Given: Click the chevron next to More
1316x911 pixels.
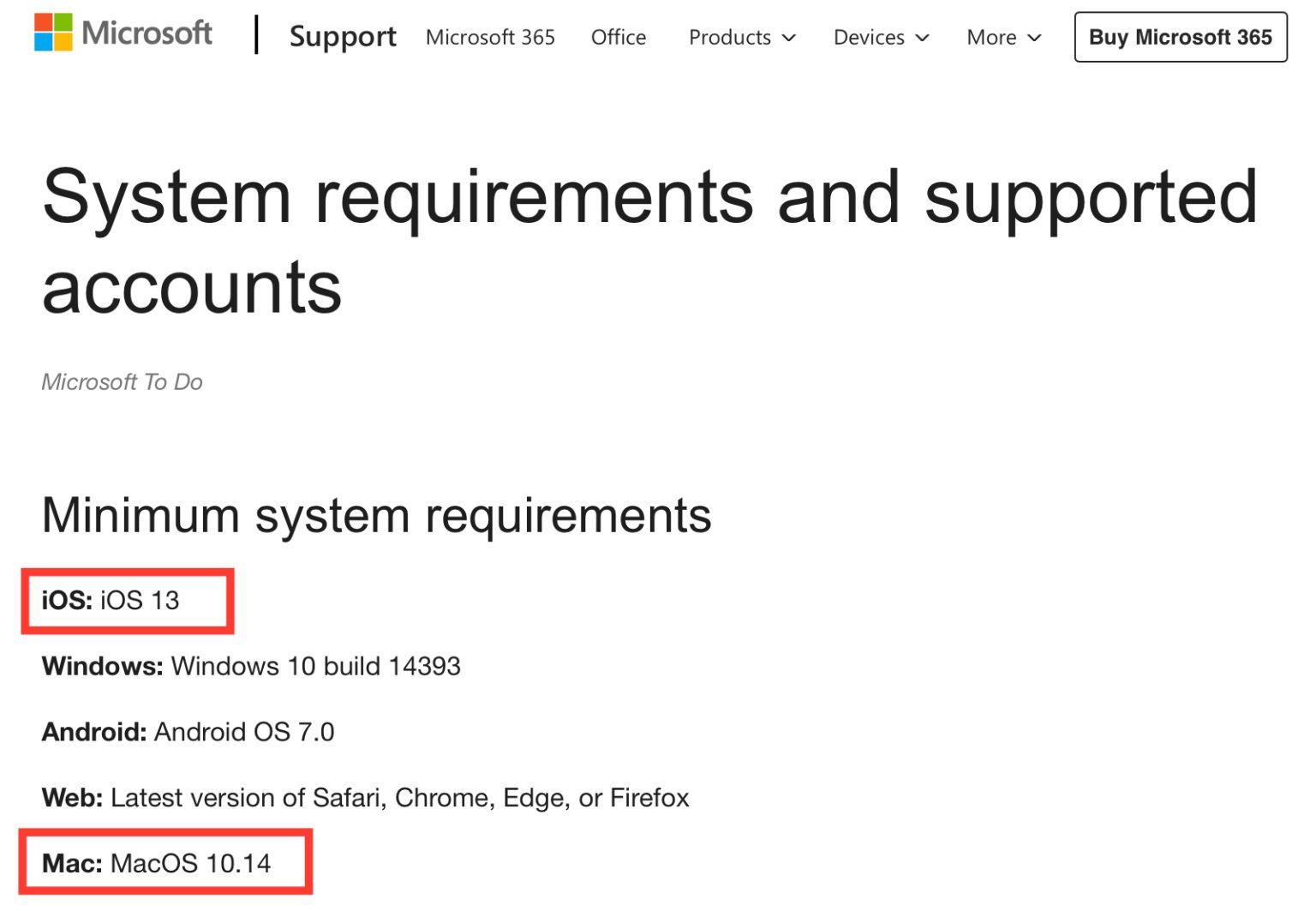Looking at the screenshot, I should point(1034,39).
